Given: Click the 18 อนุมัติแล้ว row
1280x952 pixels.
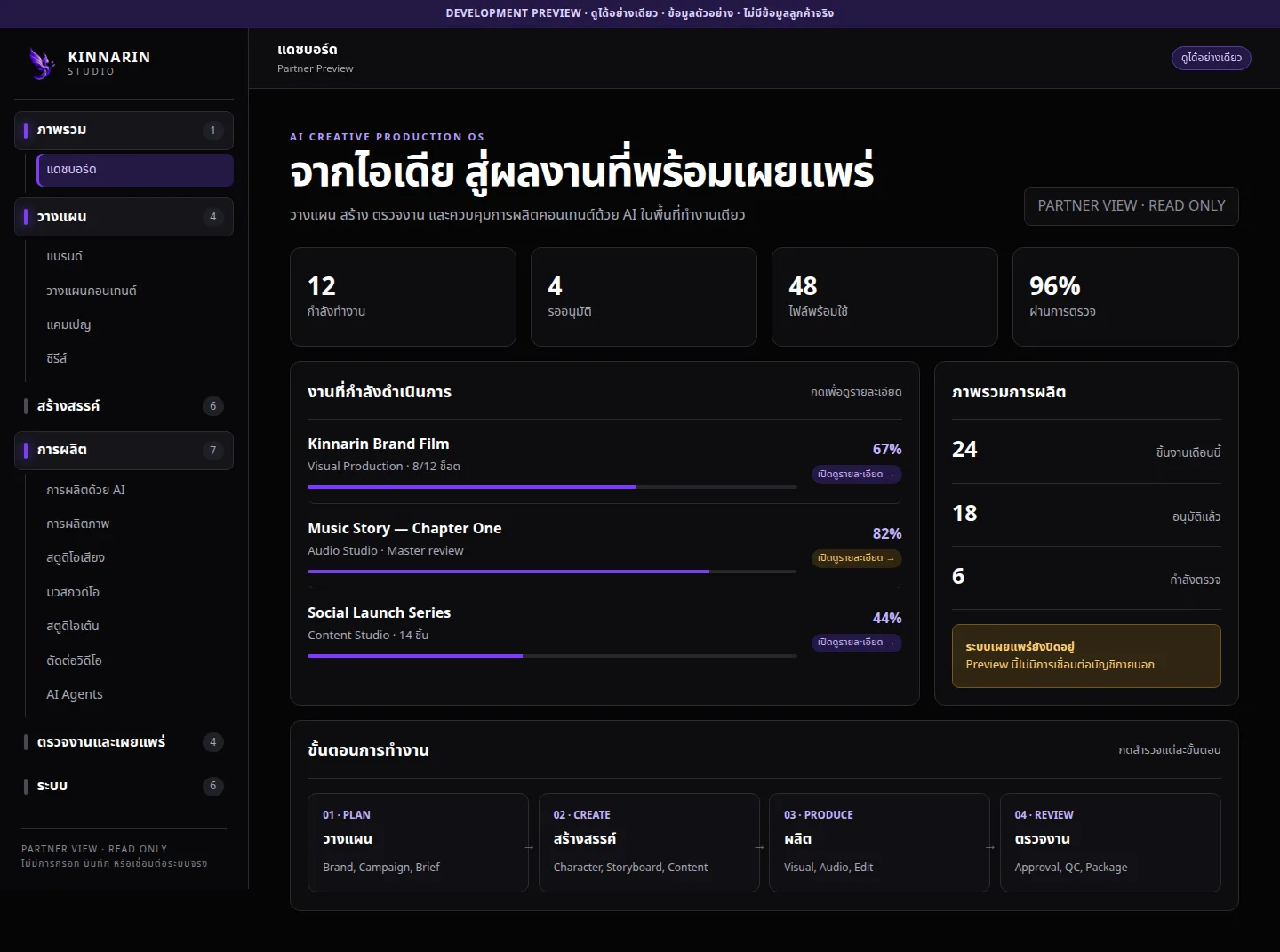Looking at the screenshot, I should [x=1086, y=515].
